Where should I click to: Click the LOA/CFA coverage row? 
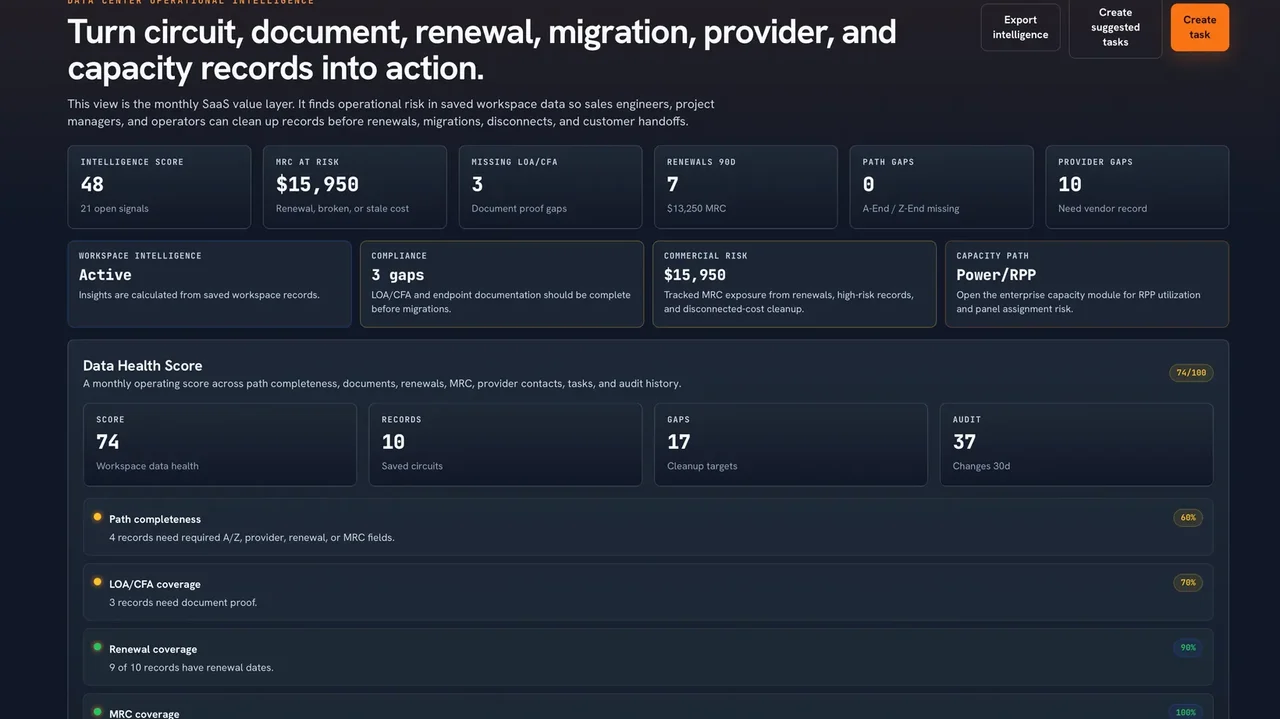(x=648, y=592)
